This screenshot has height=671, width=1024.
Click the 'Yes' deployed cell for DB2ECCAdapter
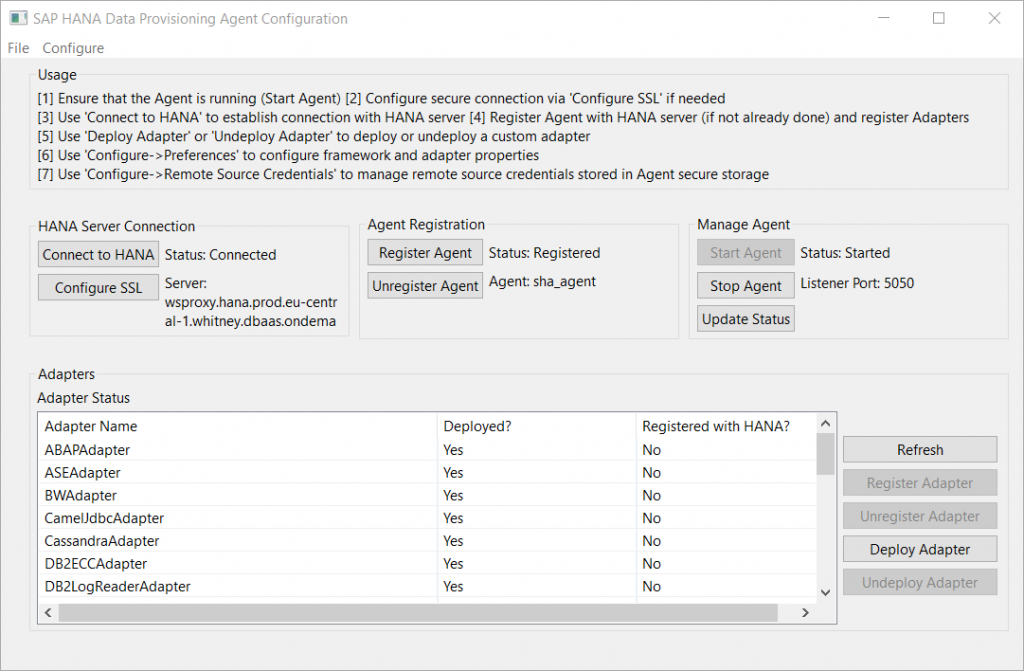[x=453, y=564]
